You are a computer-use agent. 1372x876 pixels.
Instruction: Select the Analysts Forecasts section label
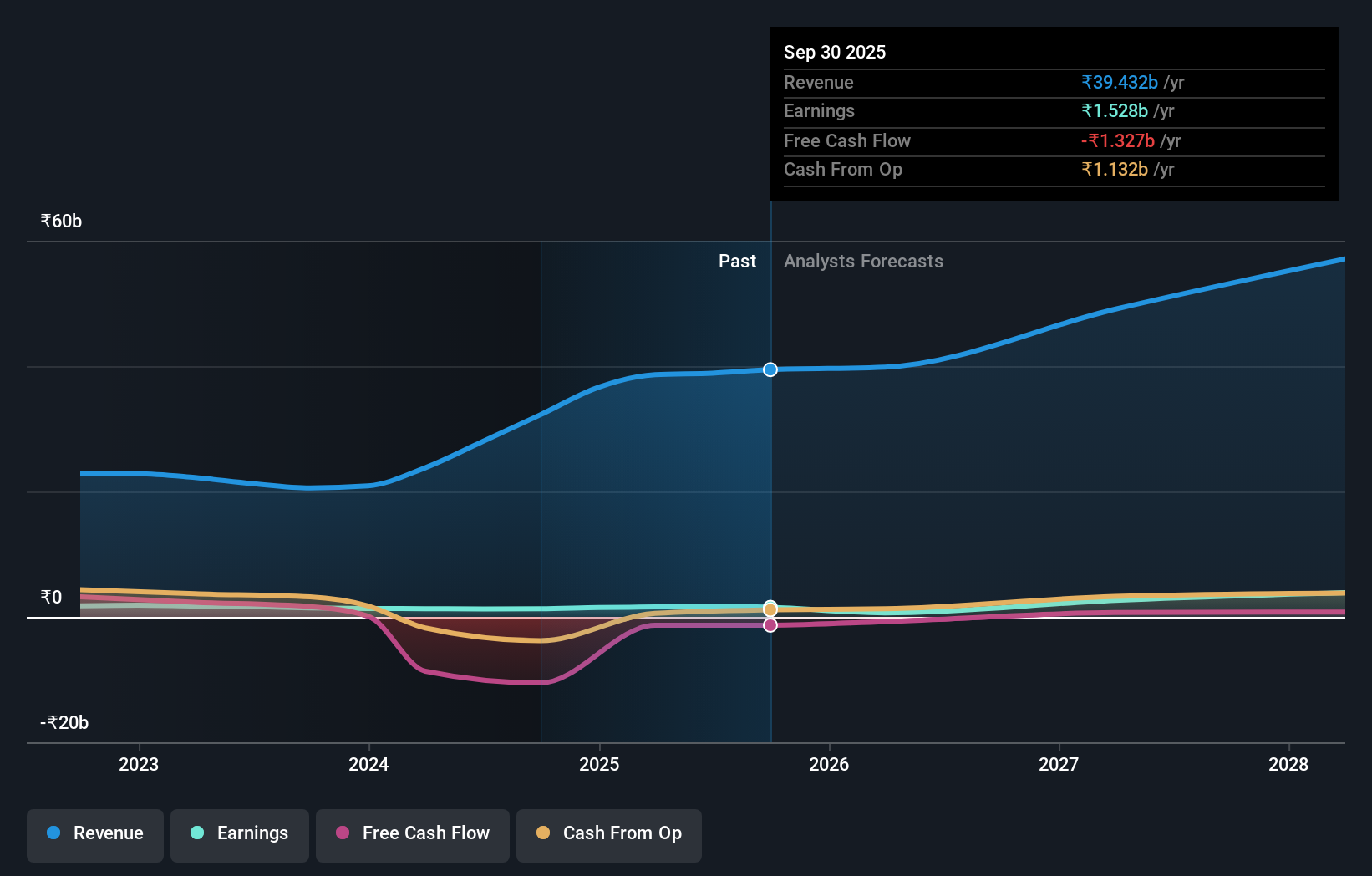[x=863, y=261]
